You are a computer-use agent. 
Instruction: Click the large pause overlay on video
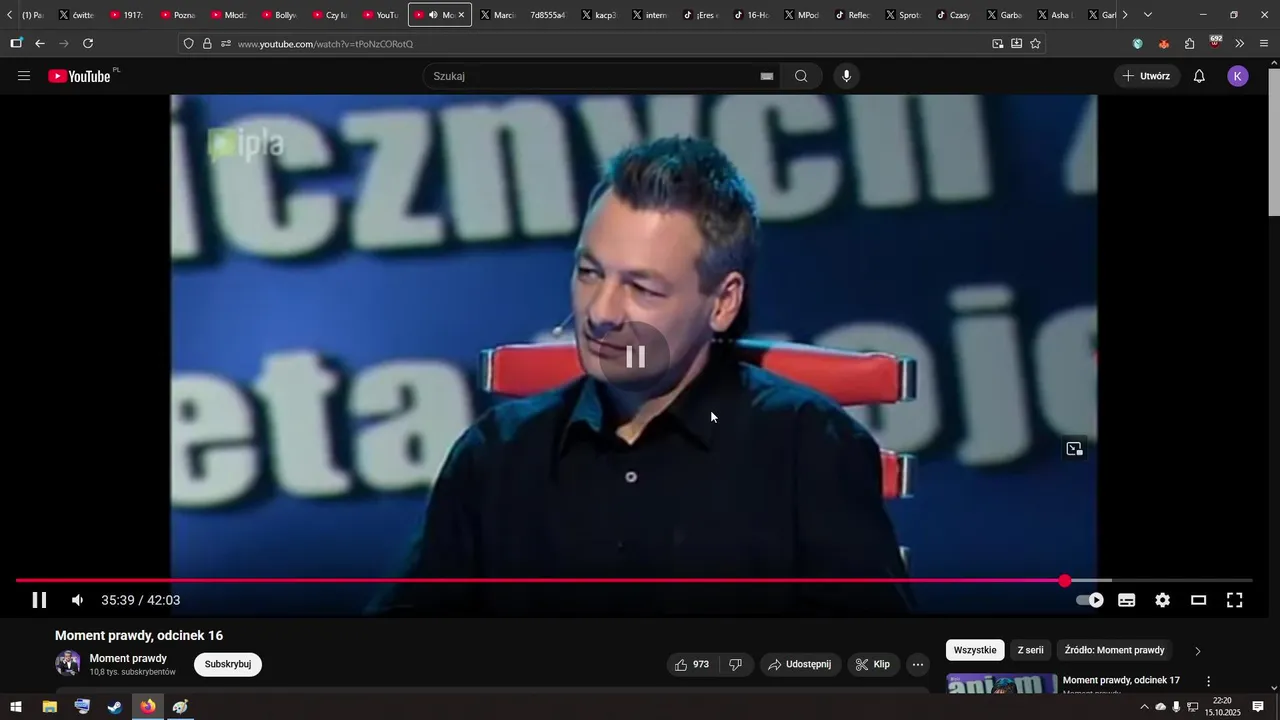pos(634,357)
